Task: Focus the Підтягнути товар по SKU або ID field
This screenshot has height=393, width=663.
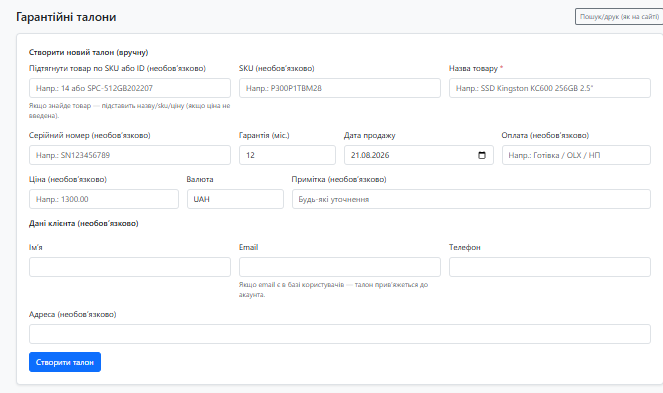Action: pyautogui.click(x=130, y=88)
